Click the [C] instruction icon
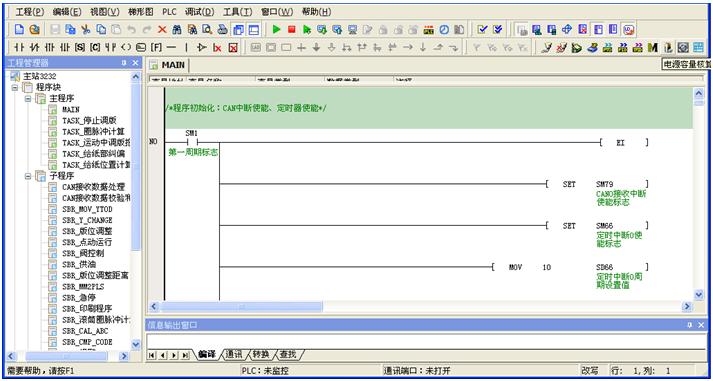 pos(95,47)
